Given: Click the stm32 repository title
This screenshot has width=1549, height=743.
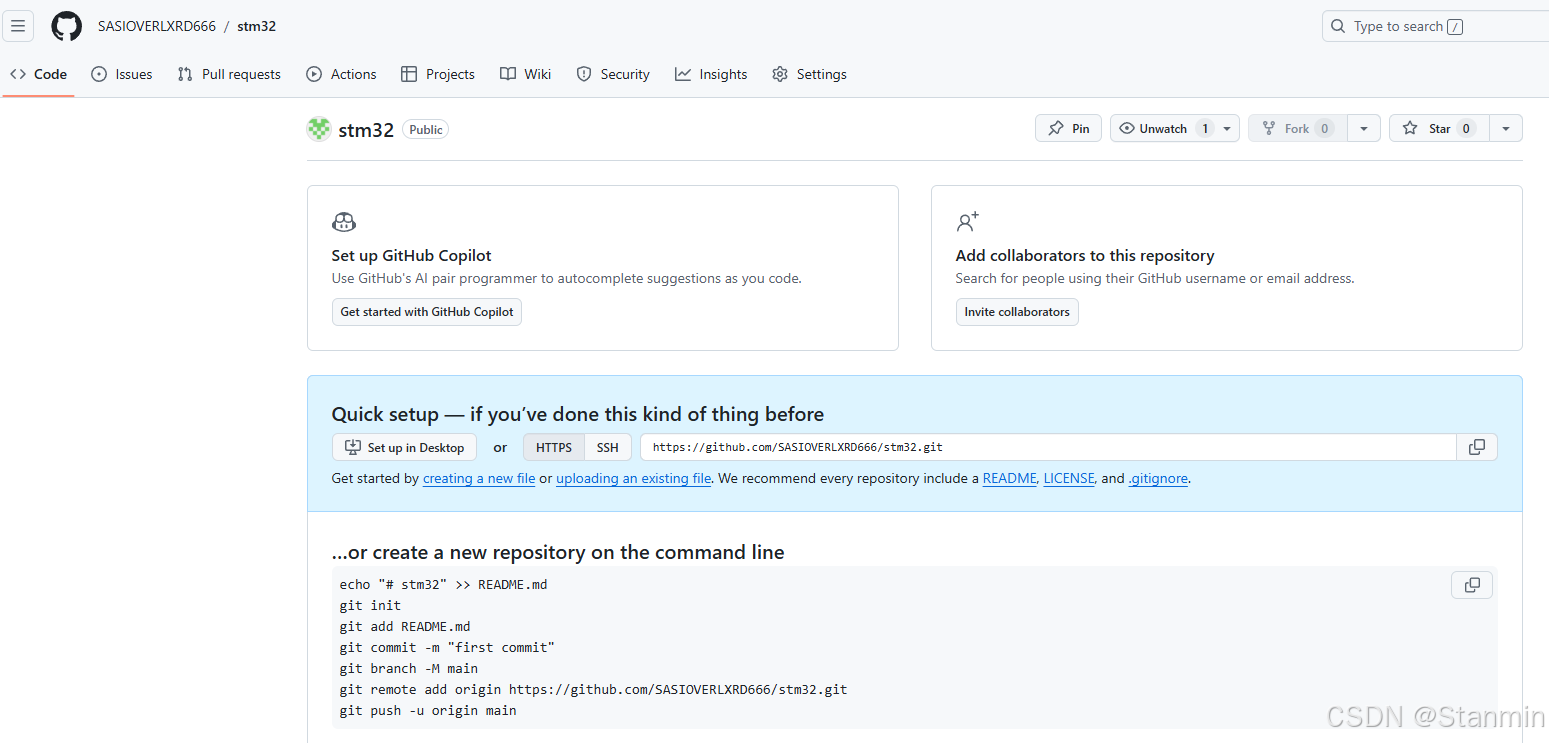Looking at the screenshot, I should pyautogui.click(x=366, y=129).
